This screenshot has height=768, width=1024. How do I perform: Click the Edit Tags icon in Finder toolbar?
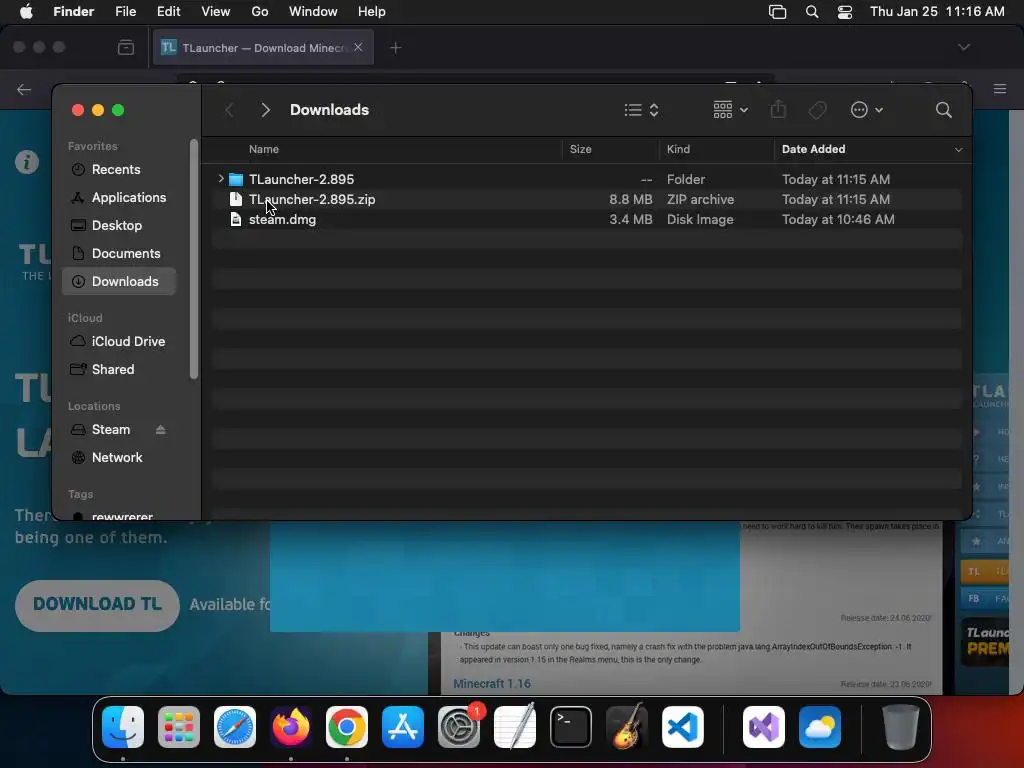tap(817, 110)
